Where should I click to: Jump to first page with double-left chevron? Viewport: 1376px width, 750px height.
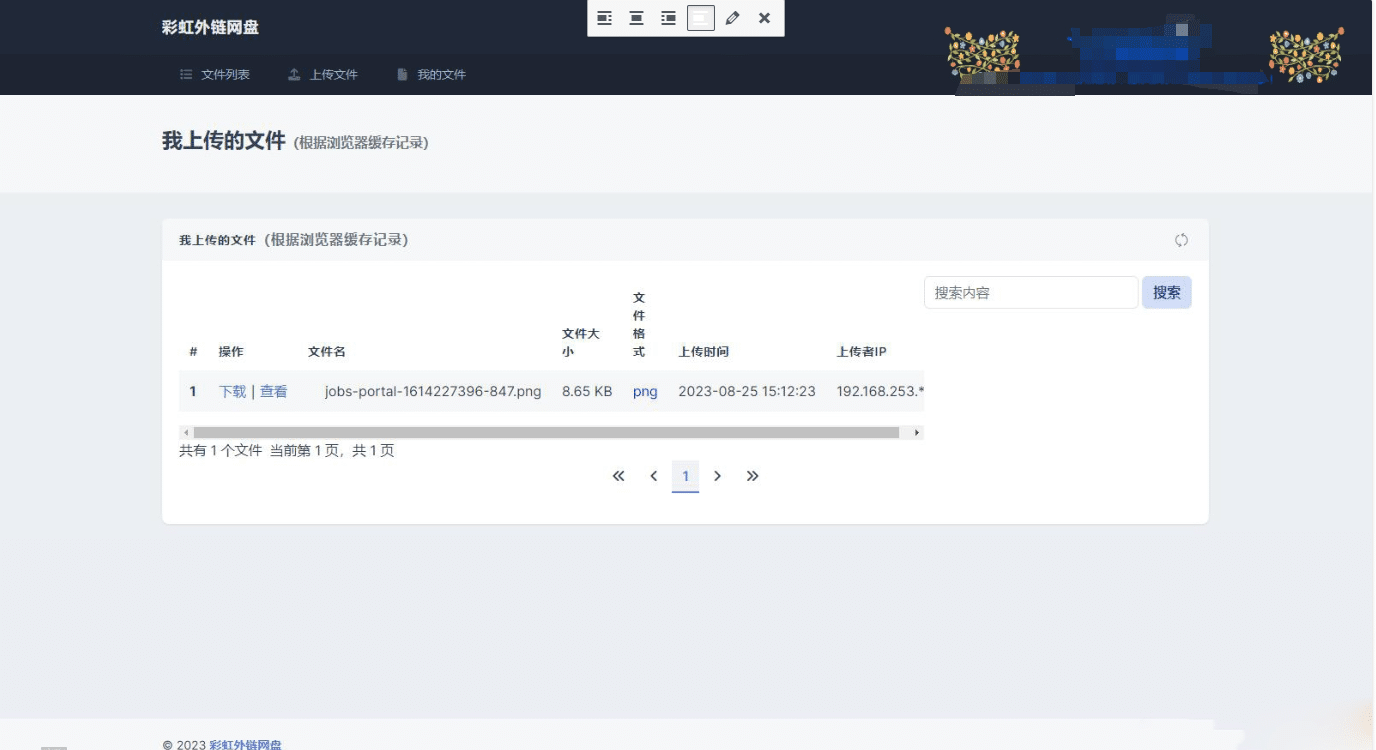618,476
